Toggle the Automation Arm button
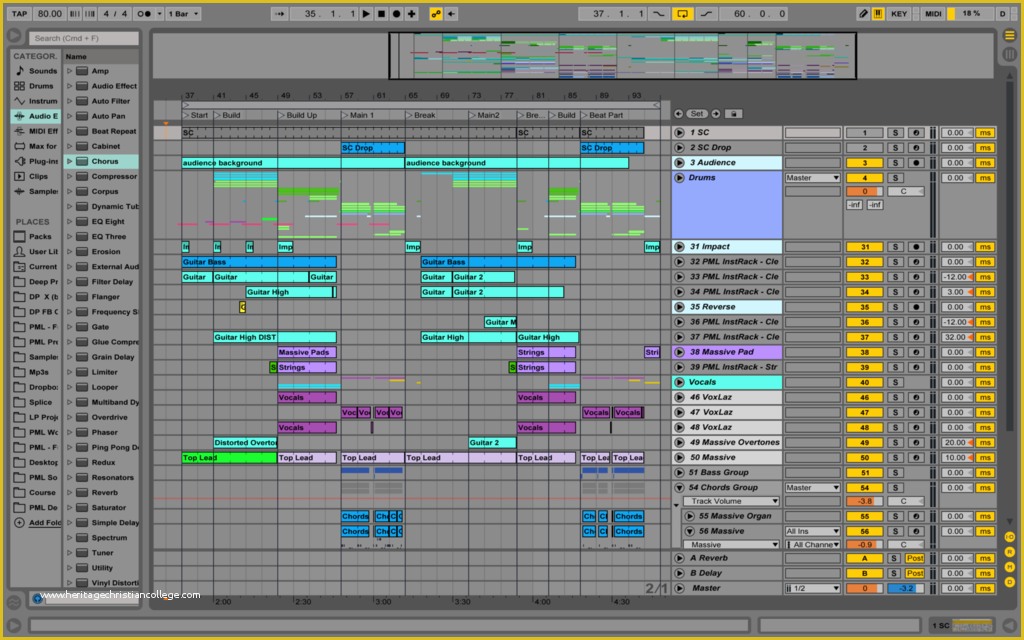Screen dimensions: 1024x640 click(x=436, y=14)
